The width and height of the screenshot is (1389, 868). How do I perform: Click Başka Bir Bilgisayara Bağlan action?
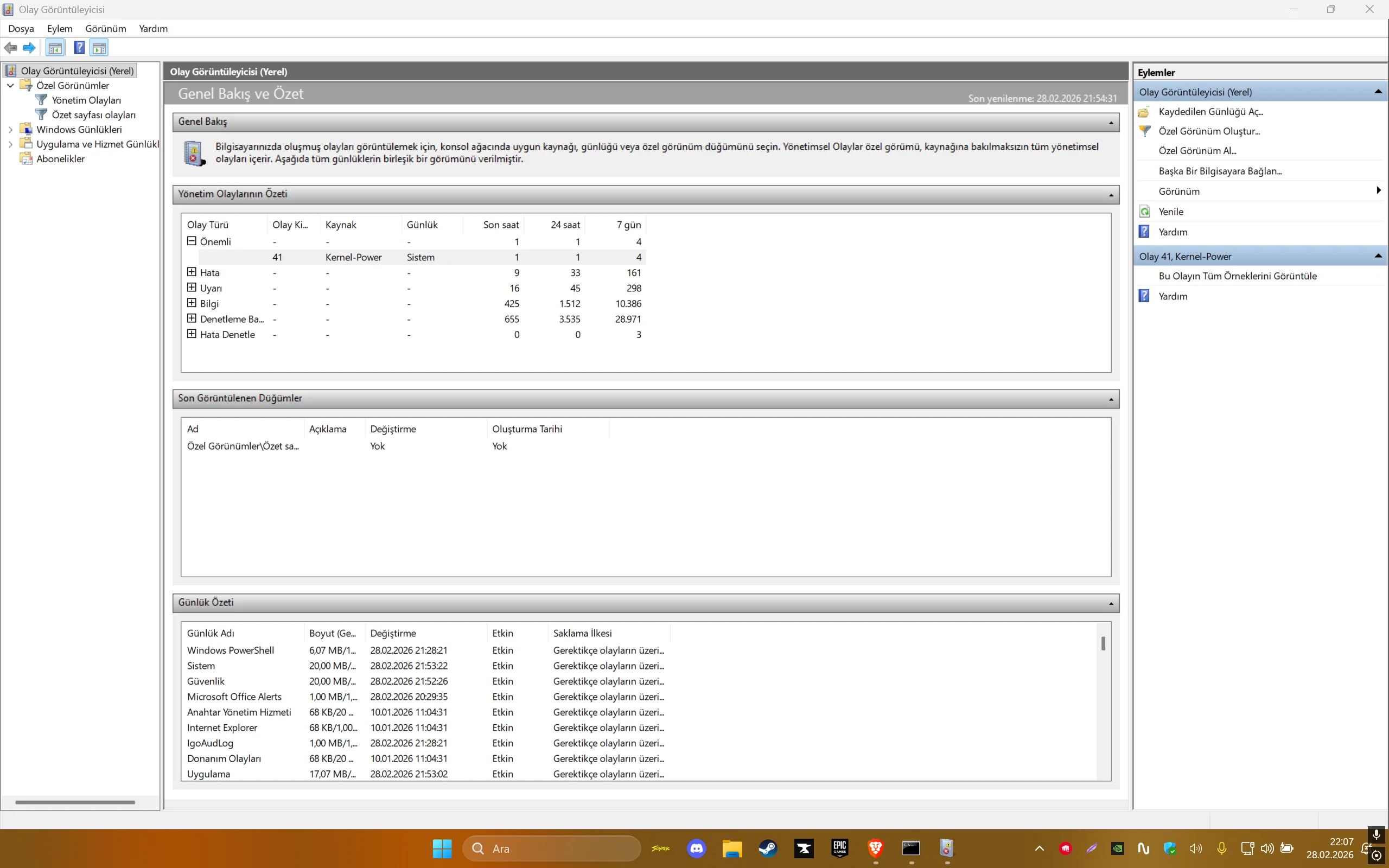tap(1220, 171)
